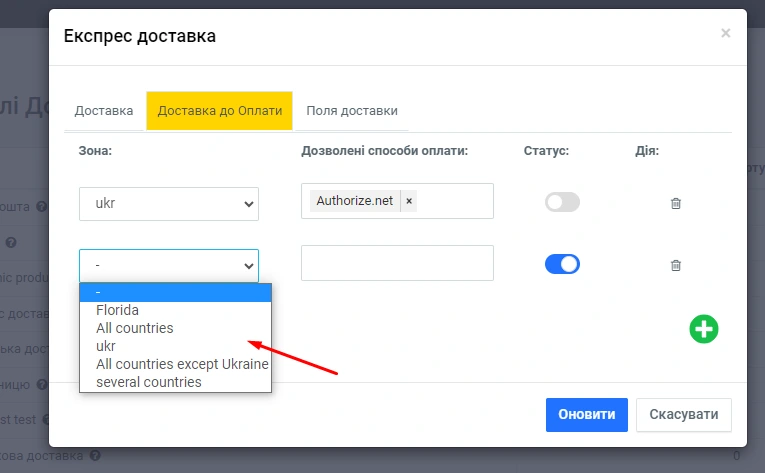
Task: Choose All countries zone option
Action: (135, 328)
